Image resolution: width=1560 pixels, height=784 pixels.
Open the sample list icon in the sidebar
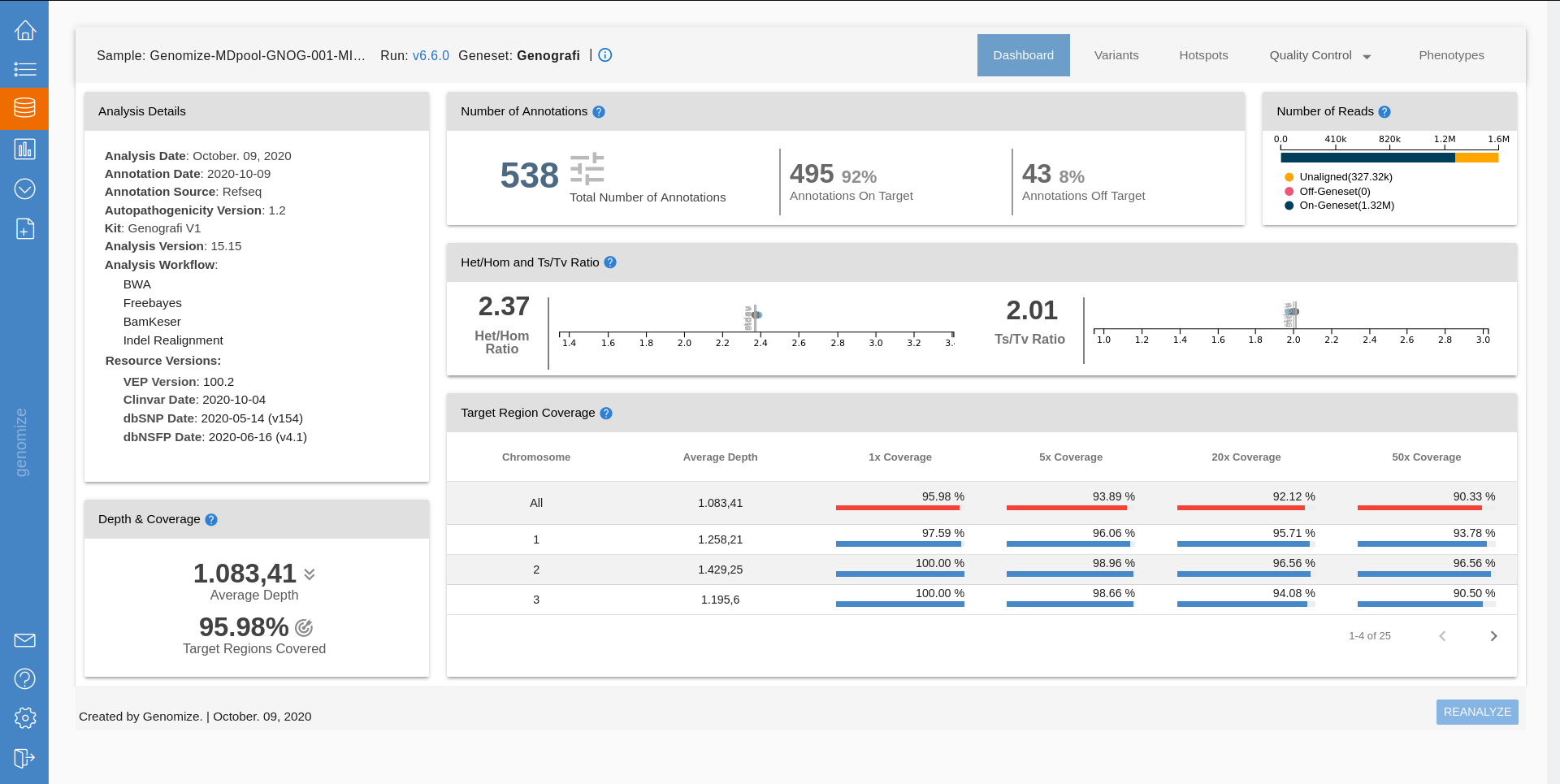24,70
